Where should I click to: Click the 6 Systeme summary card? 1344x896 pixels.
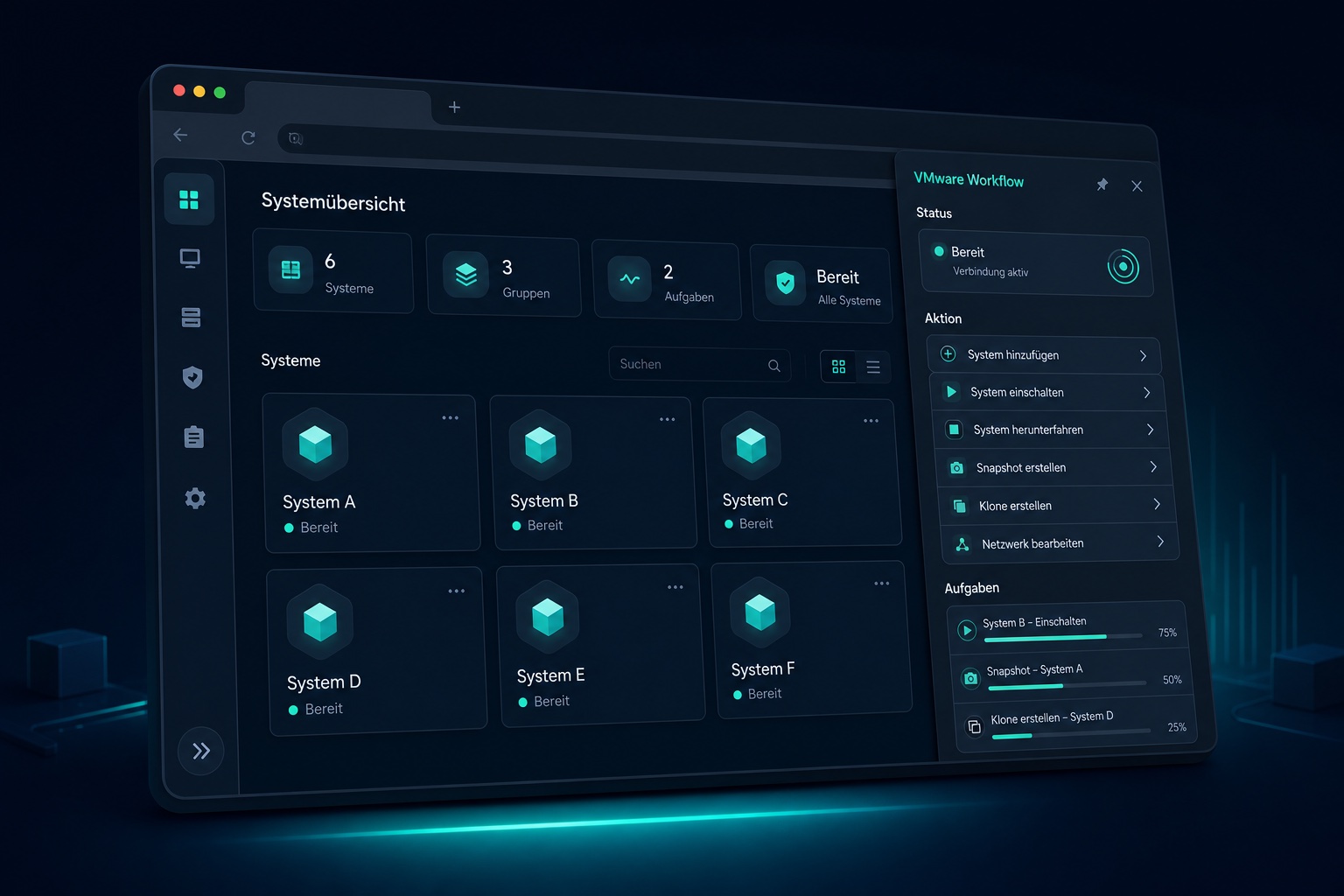tap(333, 272)
